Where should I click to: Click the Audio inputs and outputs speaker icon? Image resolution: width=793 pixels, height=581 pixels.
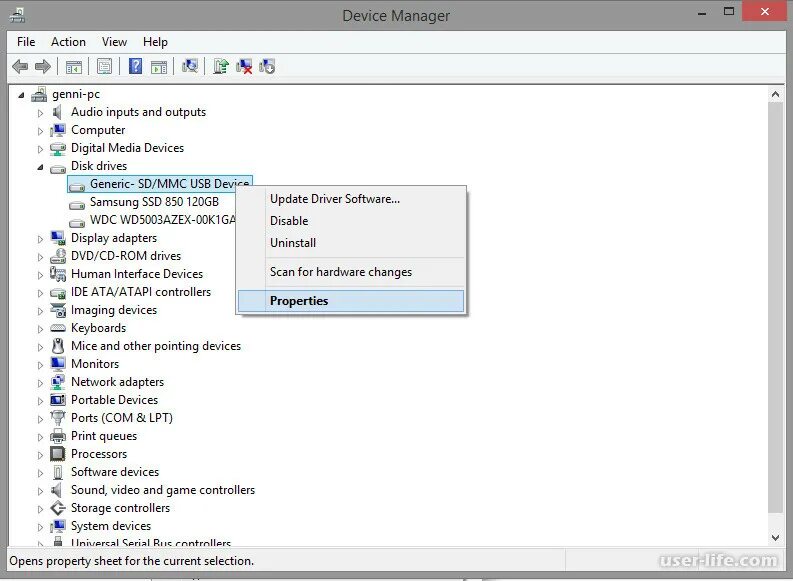(57, 112)
